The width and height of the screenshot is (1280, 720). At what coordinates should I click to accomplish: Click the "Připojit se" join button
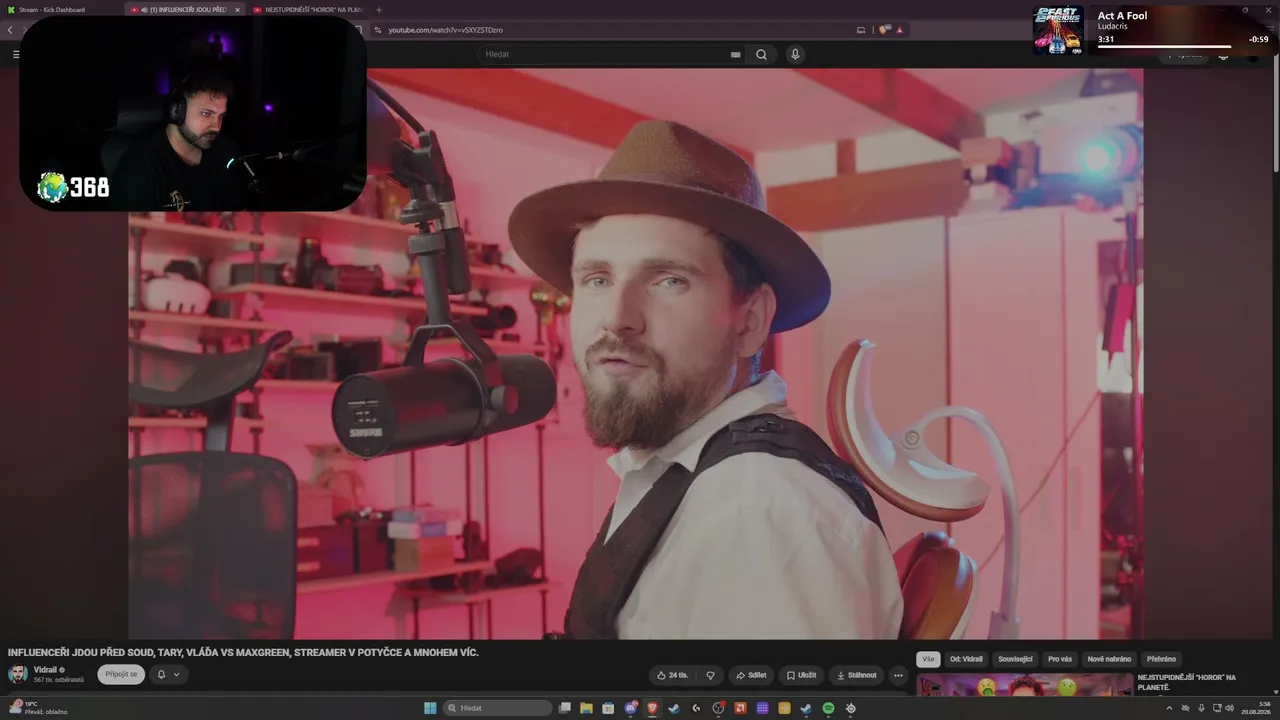pyautogui.click(x=121, y=675)
